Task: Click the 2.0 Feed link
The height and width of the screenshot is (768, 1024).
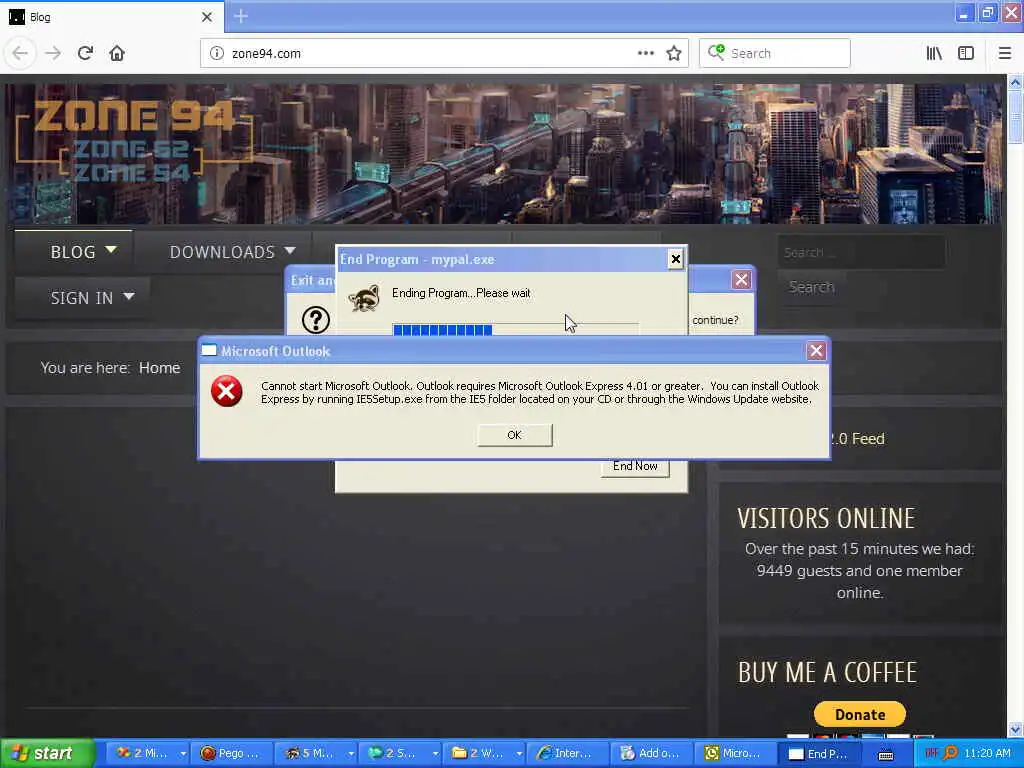Action: tap(858, 439)
